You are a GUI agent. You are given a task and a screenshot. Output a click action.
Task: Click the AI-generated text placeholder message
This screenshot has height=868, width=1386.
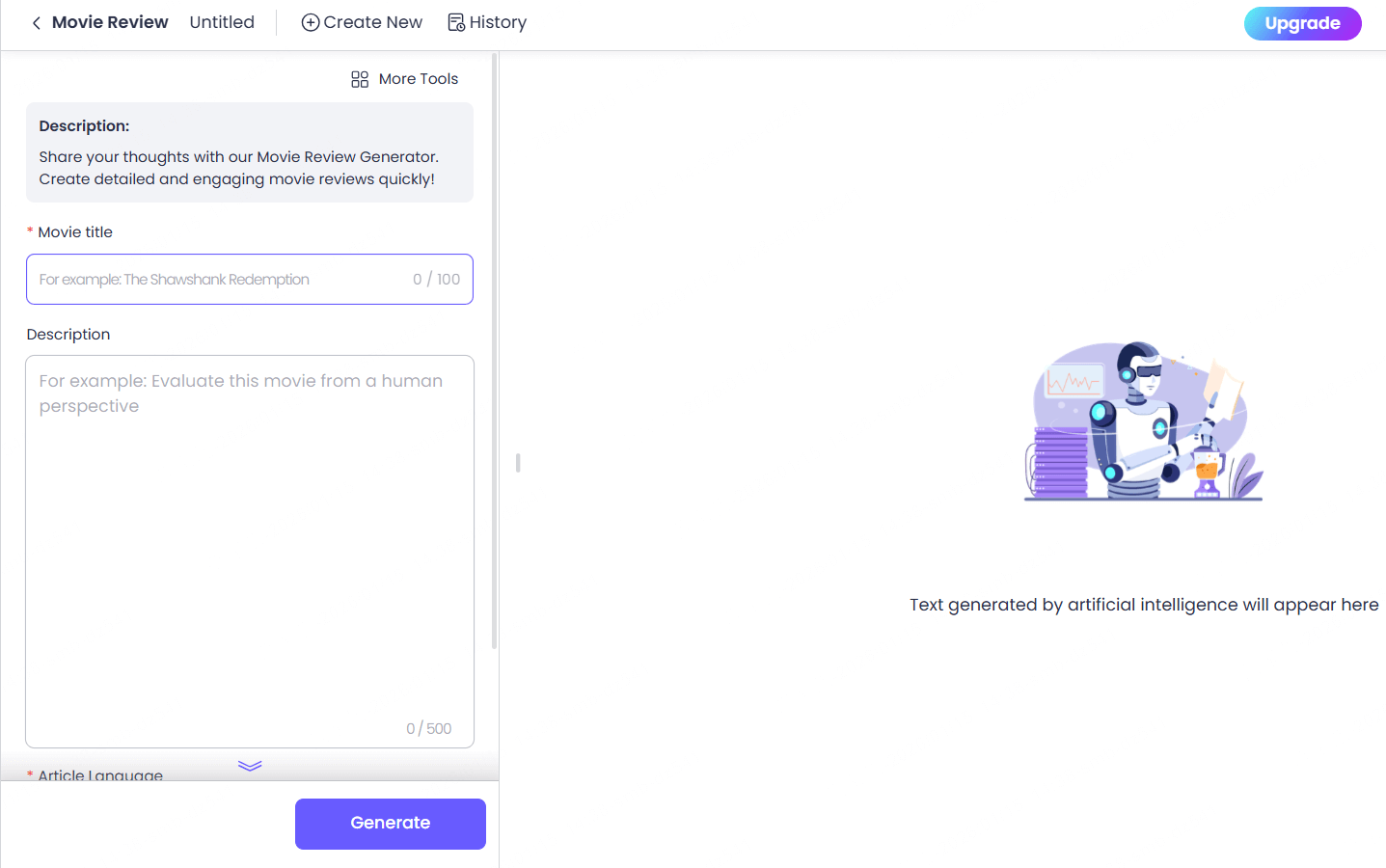[x=1144, y=605]
